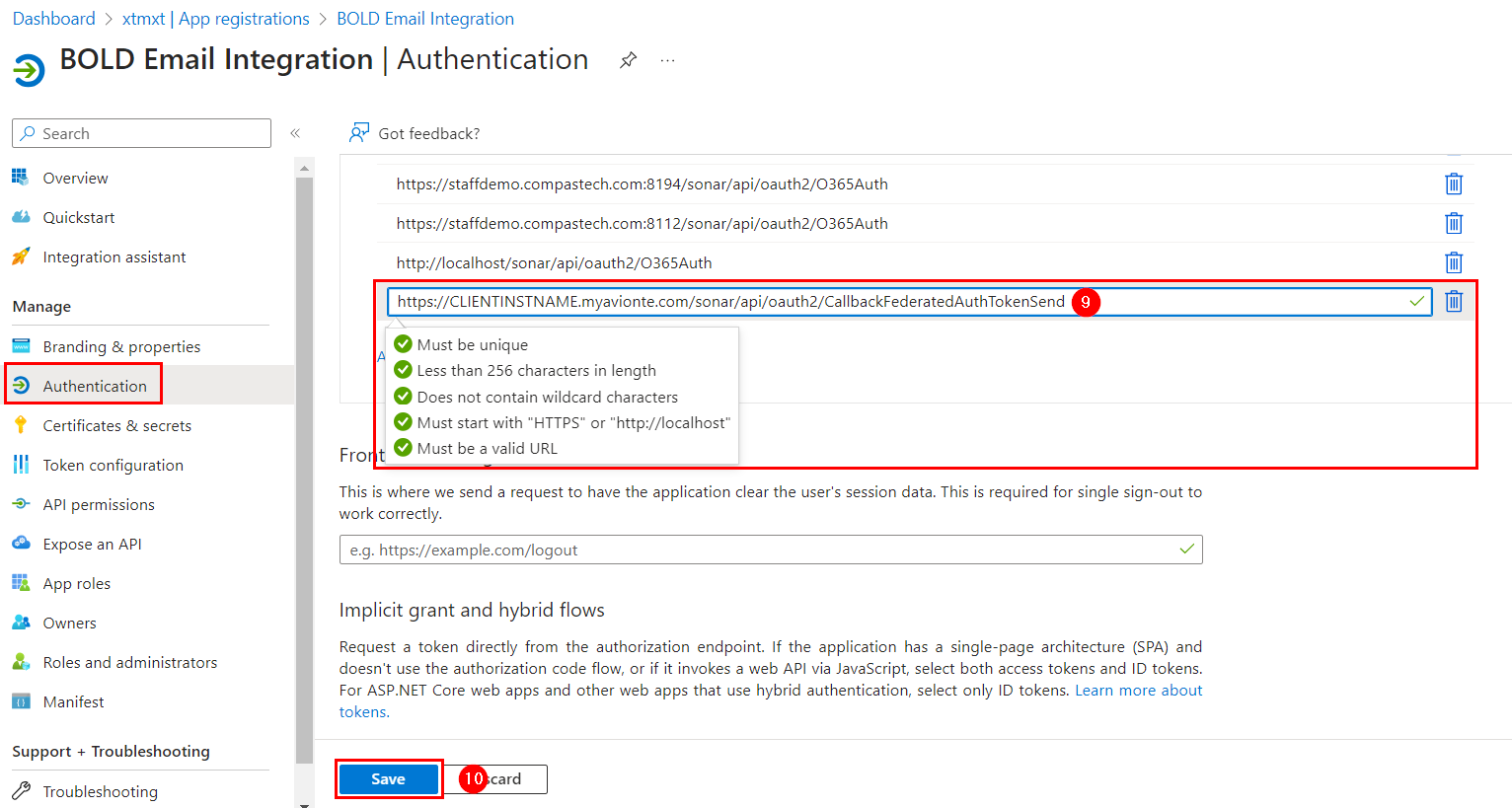Viewport: 1512px width, 808px height.
Task: Delete the staffdemo 8112 redirect URI
Action: pos(1454,223)
